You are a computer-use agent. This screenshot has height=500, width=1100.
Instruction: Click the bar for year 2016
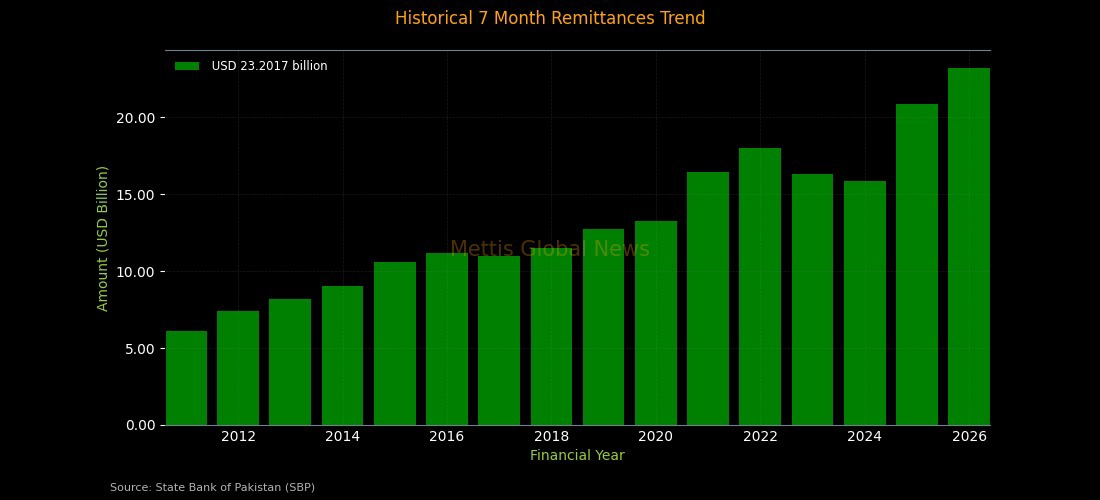(447, 339)
